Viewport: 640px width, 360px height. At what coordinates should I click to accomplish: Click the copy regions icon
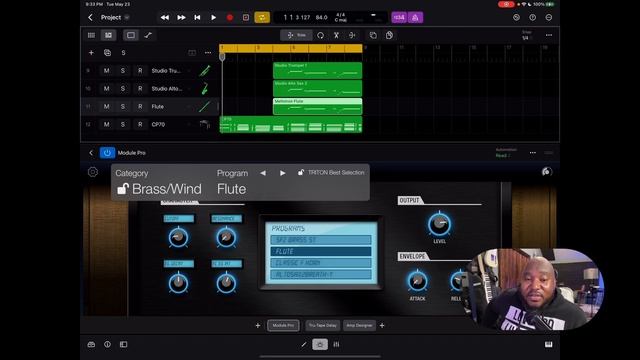click(x=373, y=36)
